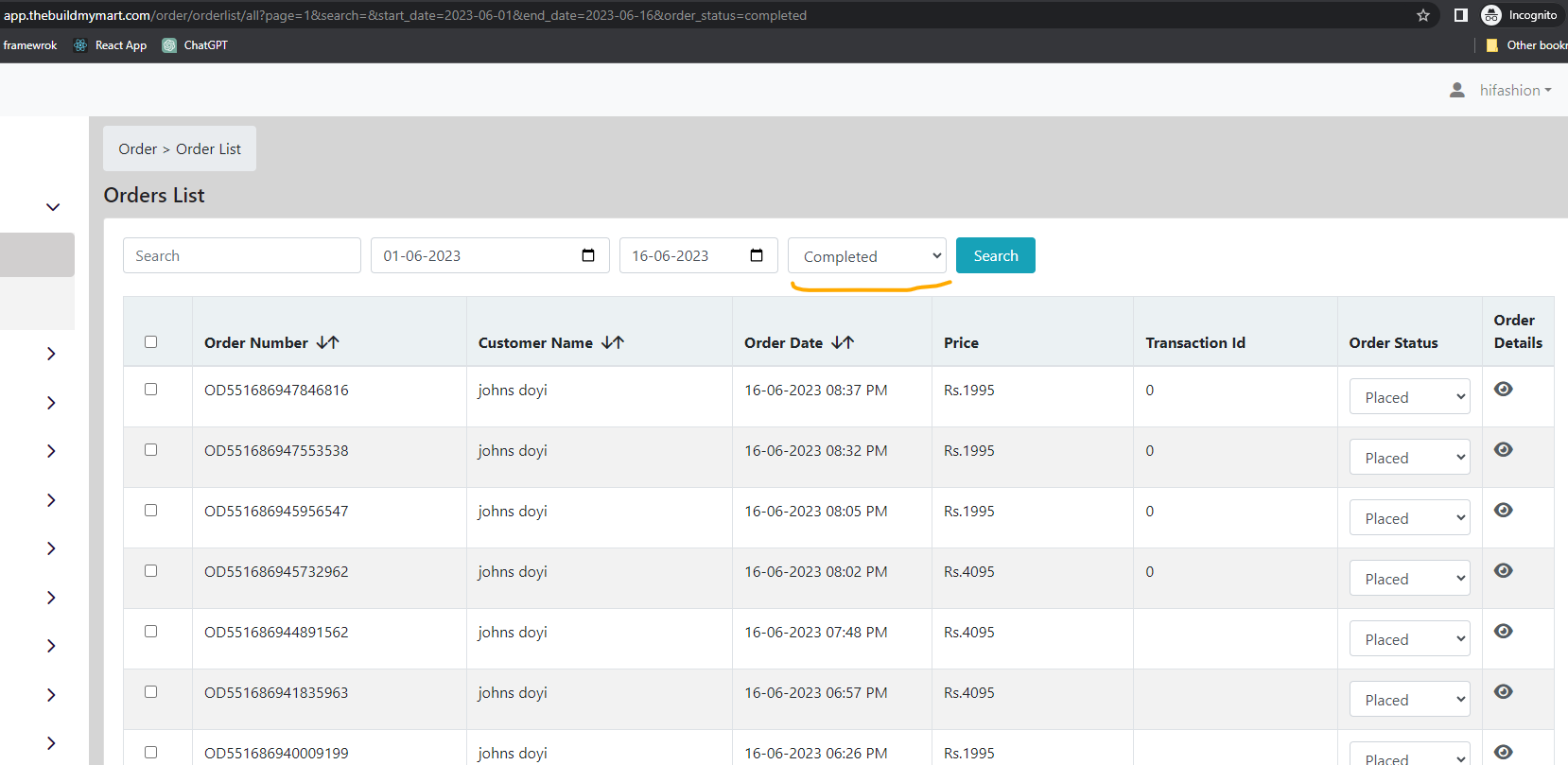Click the end date field showing 16-06-2023
The image size is (1568, 765).
[699, 255]
